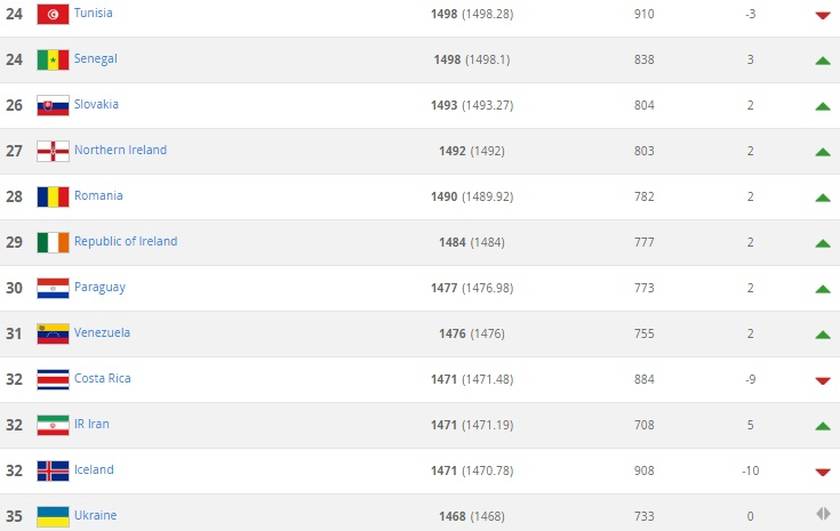Open the Republic of Ireland link
The height and width of the screenshot is (531, 840).
tap(126, 241)
